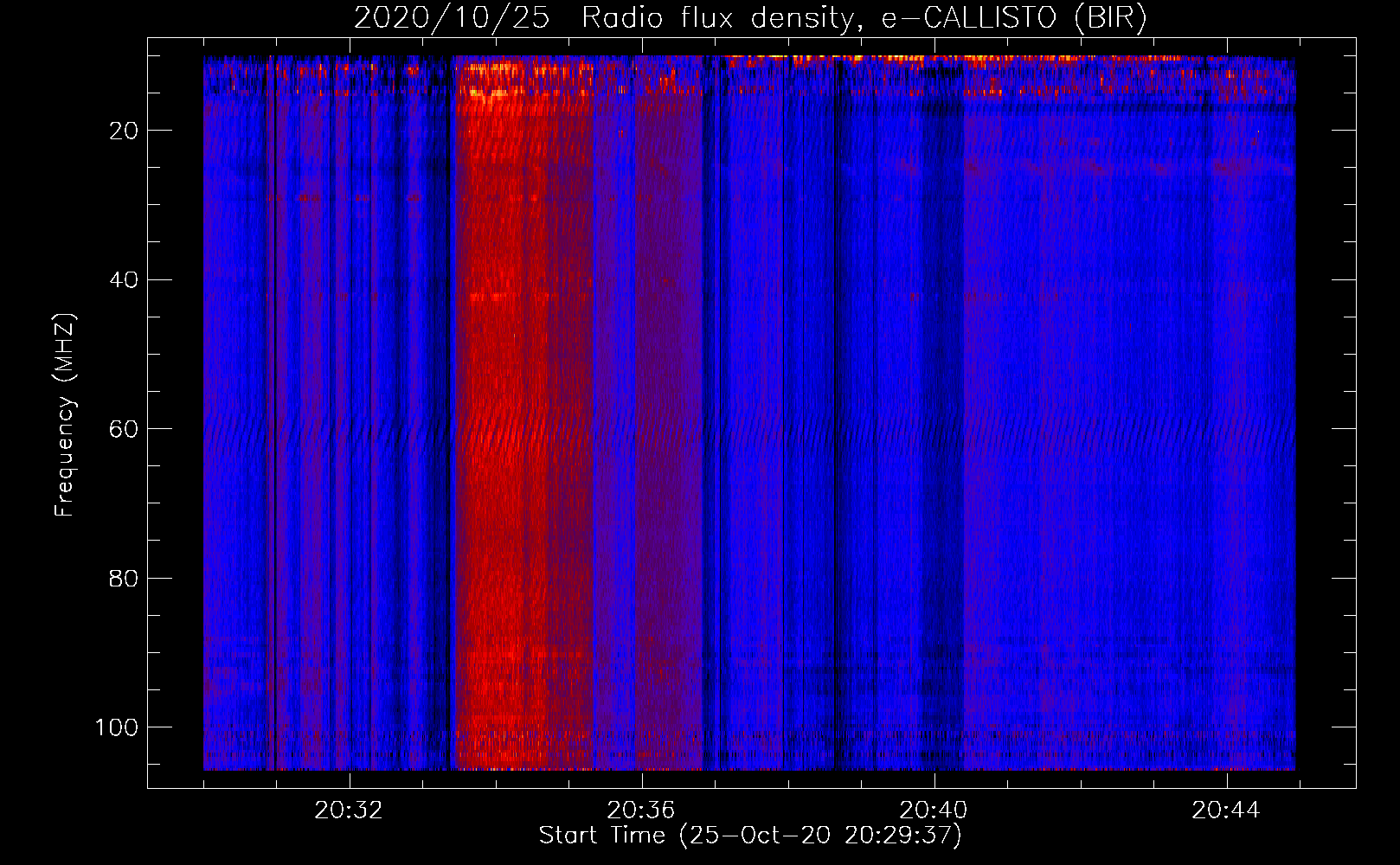This screenshot has width=1400, height=865.
Task: Click the plot title 'Radio flux density, e-CALLISTO (BIR)'
Action: (x=864, y=18)
